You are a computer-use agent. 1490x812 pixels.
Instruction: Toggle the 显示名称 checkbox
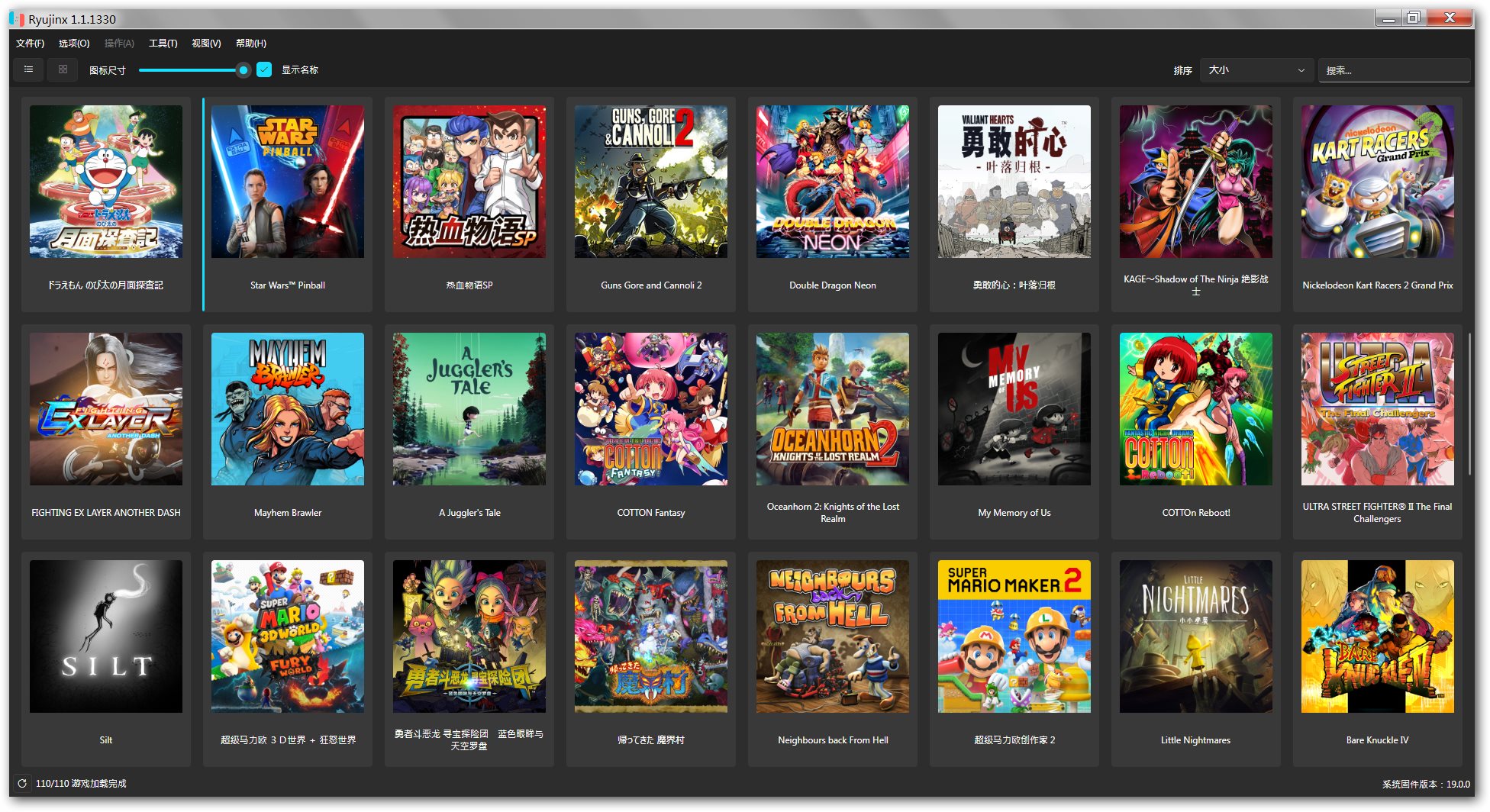point(264,69)
